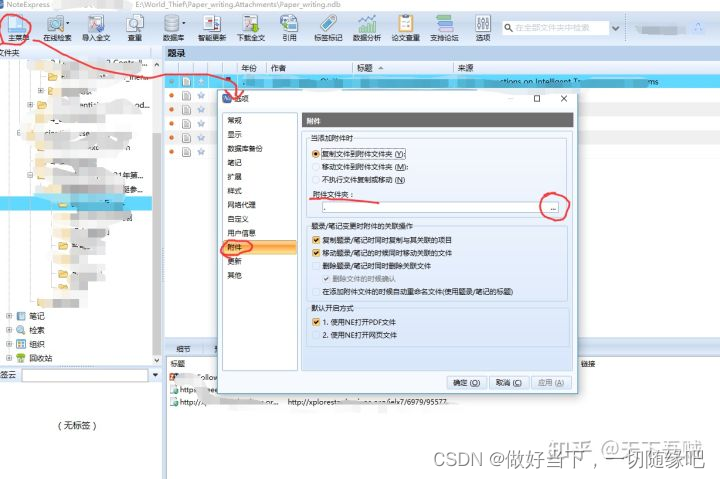Click 确定 (O) button in options dialog
The width and height of the screenshot is (720, 479).
tap(466, 383)
